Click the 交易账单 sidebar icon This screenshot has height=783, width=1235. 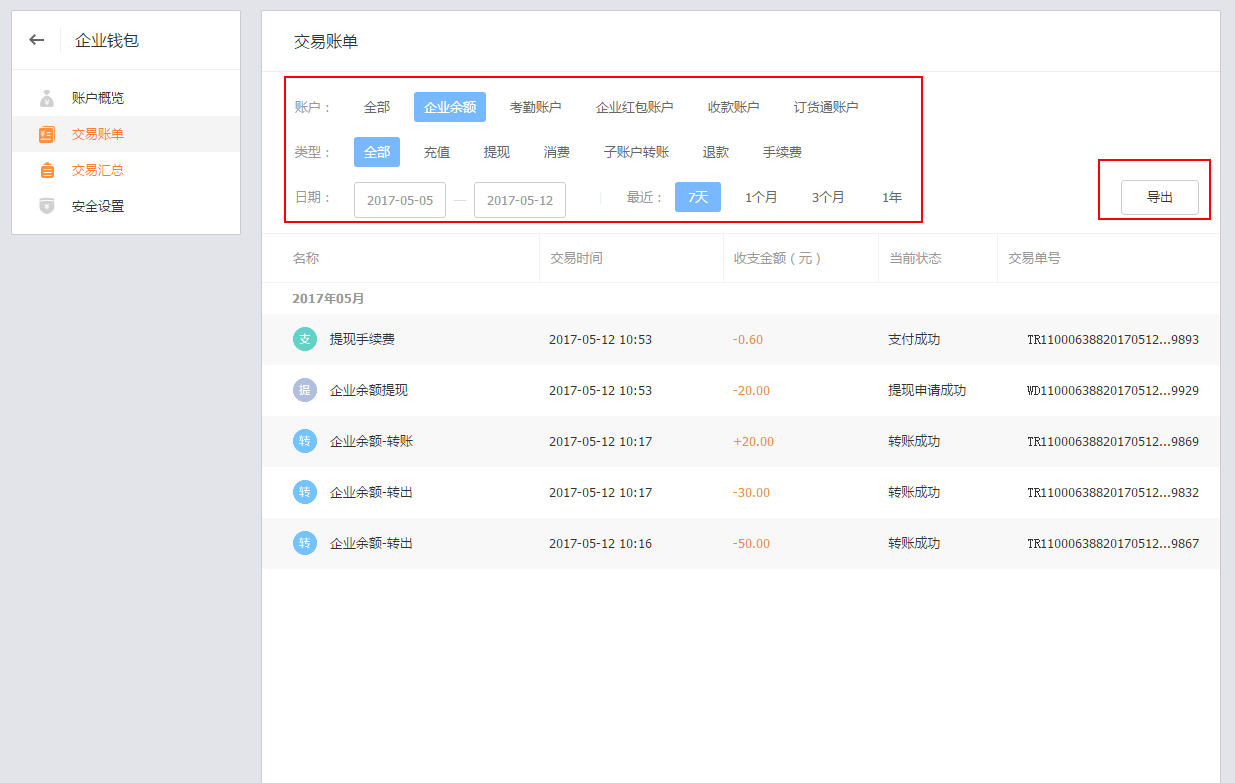[x=47, y=134]
